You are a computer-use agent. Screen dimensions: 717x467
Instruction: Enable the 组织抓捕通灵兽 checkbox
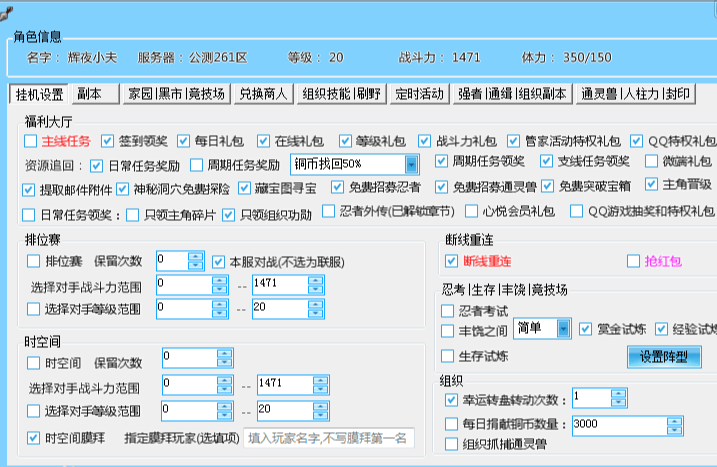451,444
